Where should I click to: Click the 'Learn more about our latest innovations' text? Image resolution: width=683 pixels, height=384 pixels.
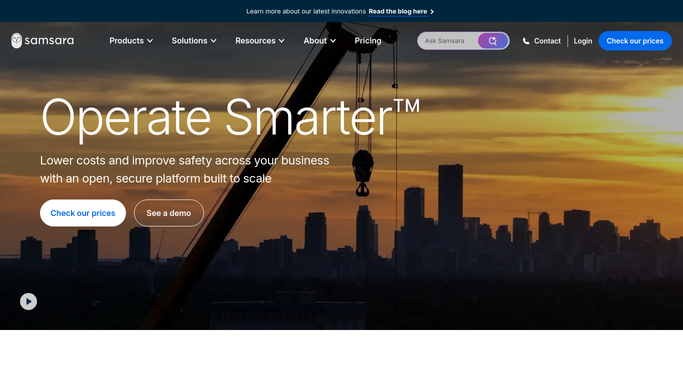click(x=306, y=12)
